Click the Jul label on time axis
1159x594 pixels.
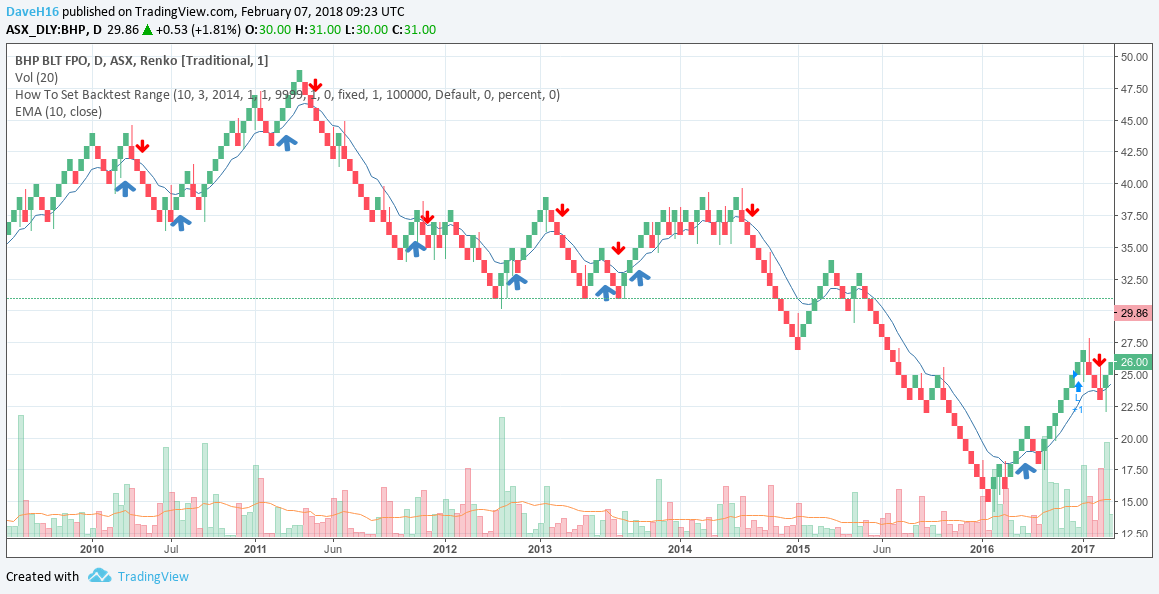[171, 549]
